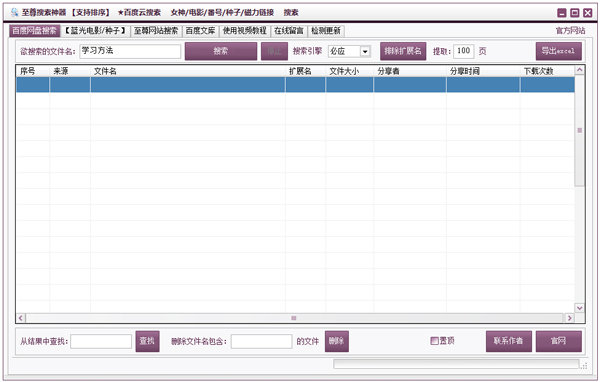Click the app magnifier icon in the title bar

[14, 12]
